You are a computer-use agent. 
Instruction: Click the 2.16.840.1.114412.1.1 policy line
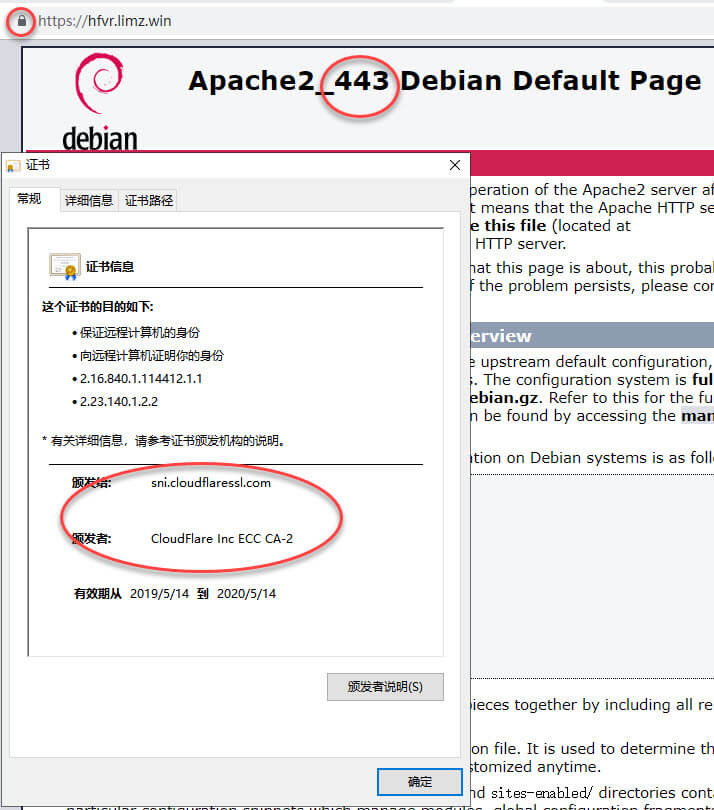point(141,379)
